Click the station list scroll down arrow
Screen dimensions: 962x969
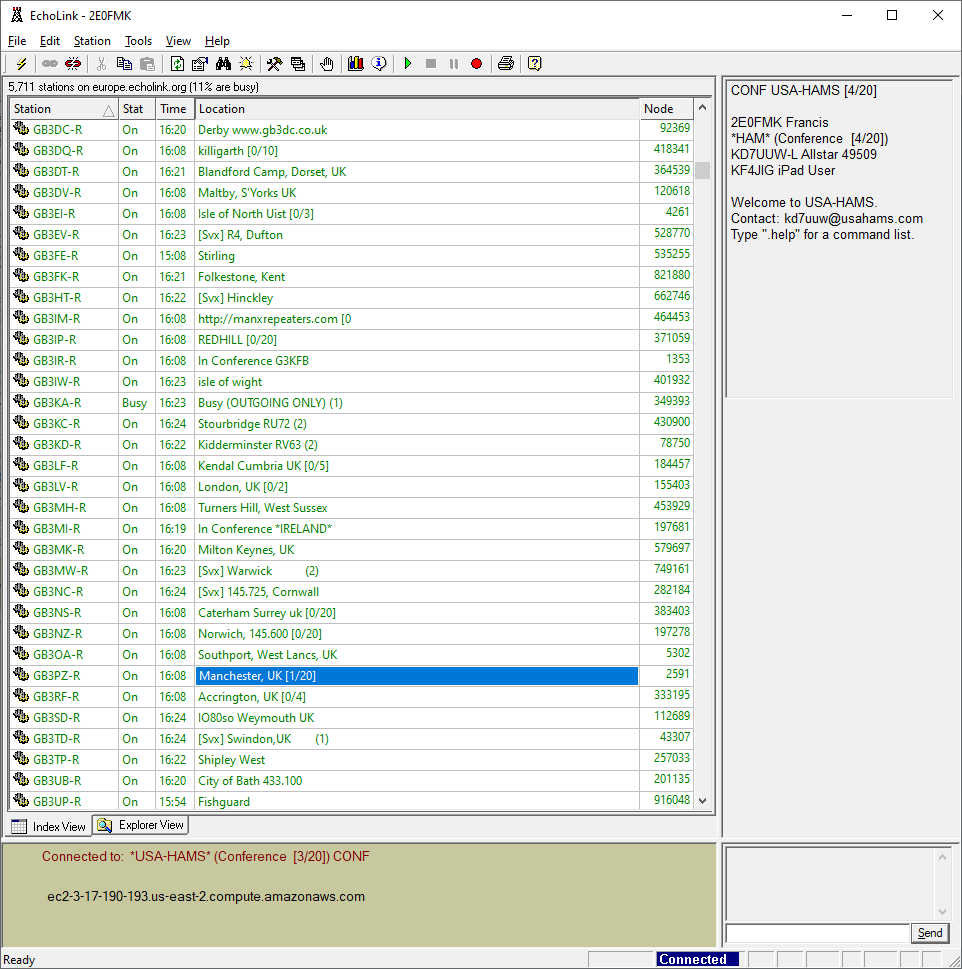pyautogui.click(x=702, y=801)
